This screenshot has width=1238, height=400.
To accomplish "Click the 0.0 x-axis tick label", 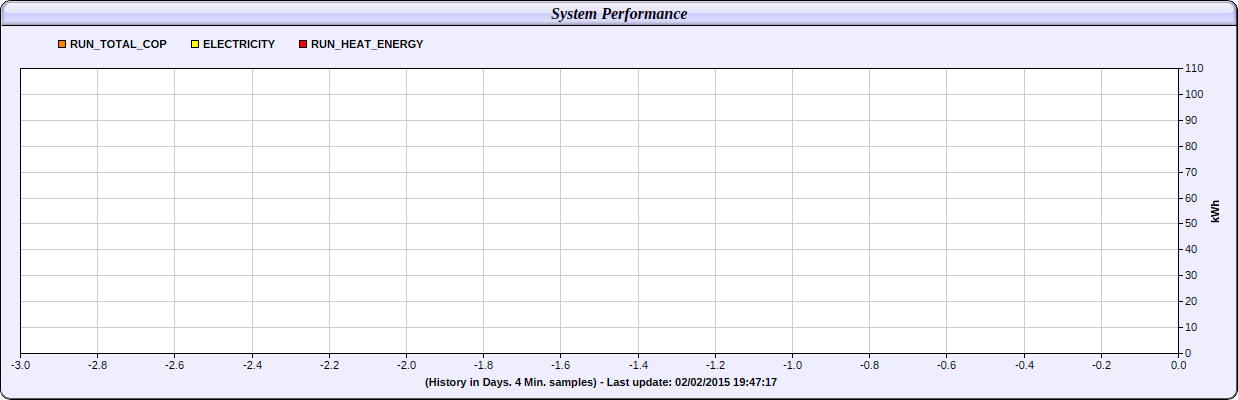I will click(x=1178, y=365).
